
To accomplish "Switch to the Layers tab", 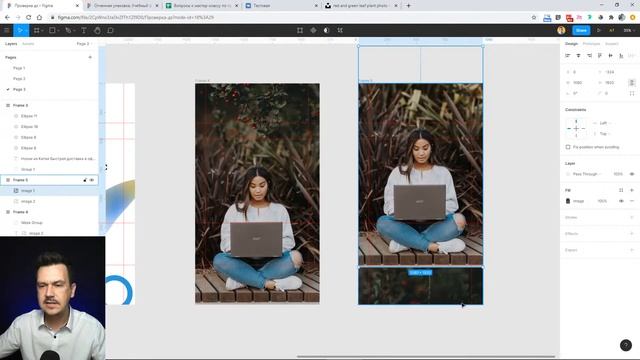I will point(11,44).
